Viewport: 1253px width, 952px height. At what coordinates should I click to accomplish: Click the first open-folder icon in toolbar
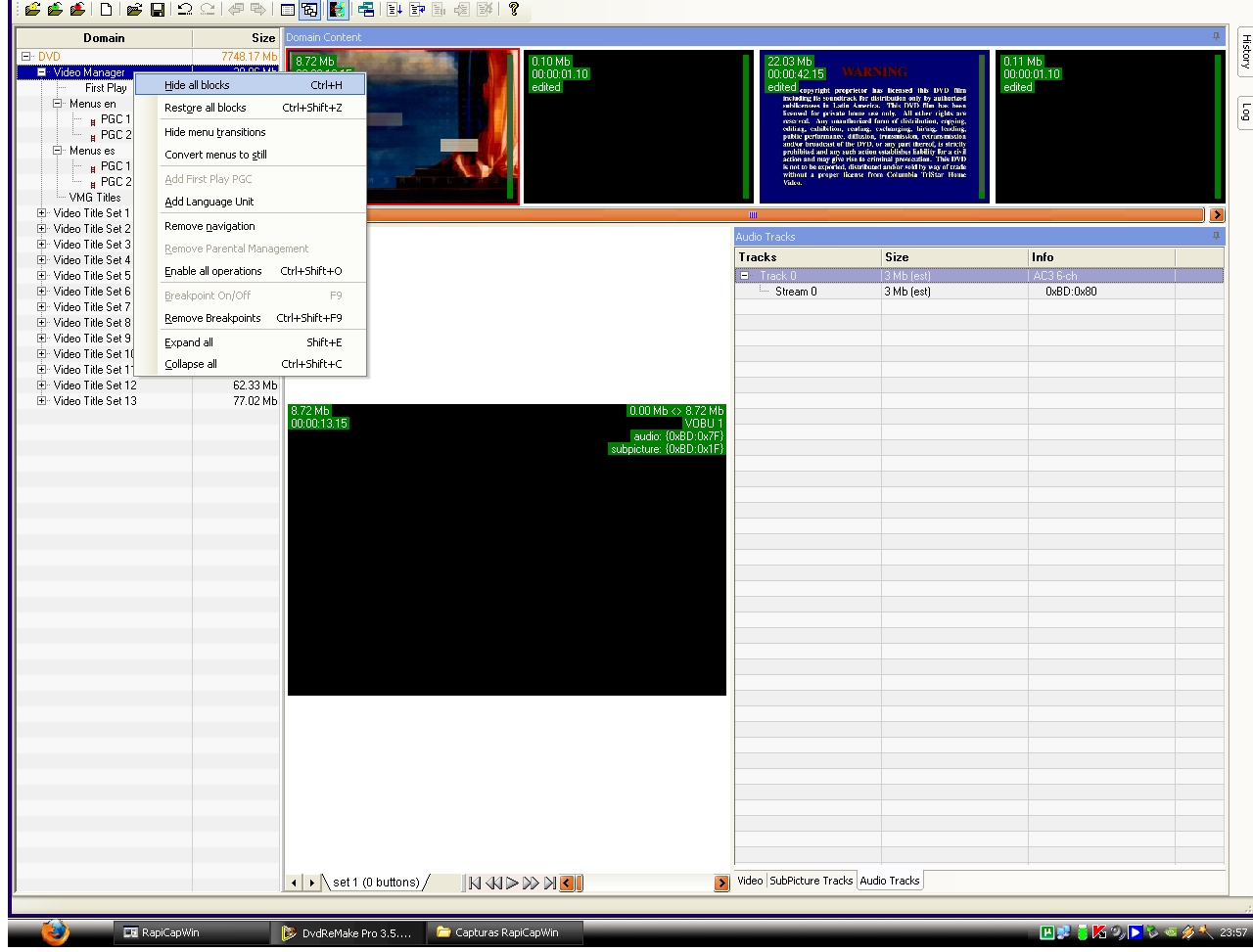tap(32, 10)
